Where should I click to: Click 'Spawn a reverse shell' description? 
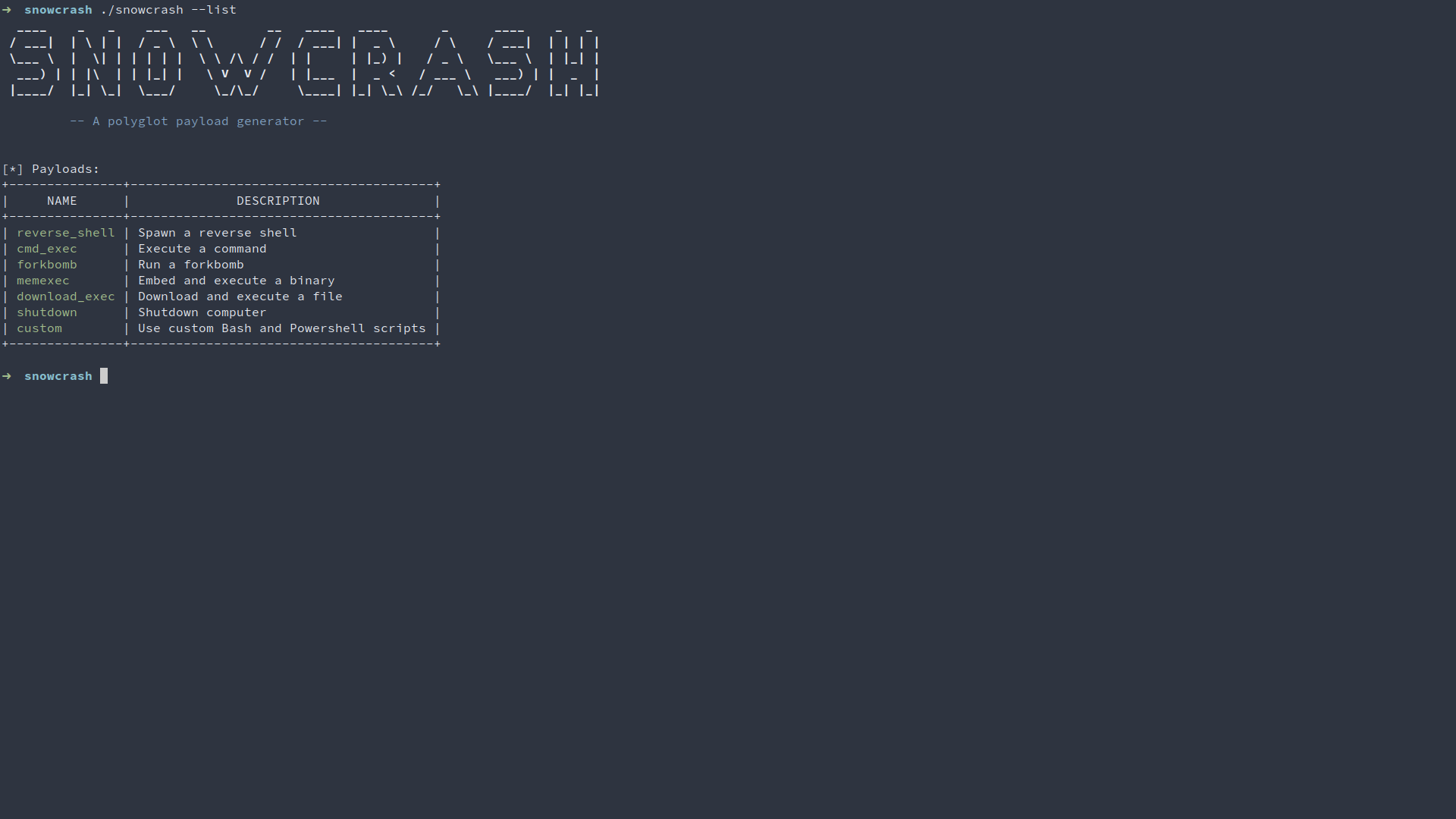(x=218, y=233)
